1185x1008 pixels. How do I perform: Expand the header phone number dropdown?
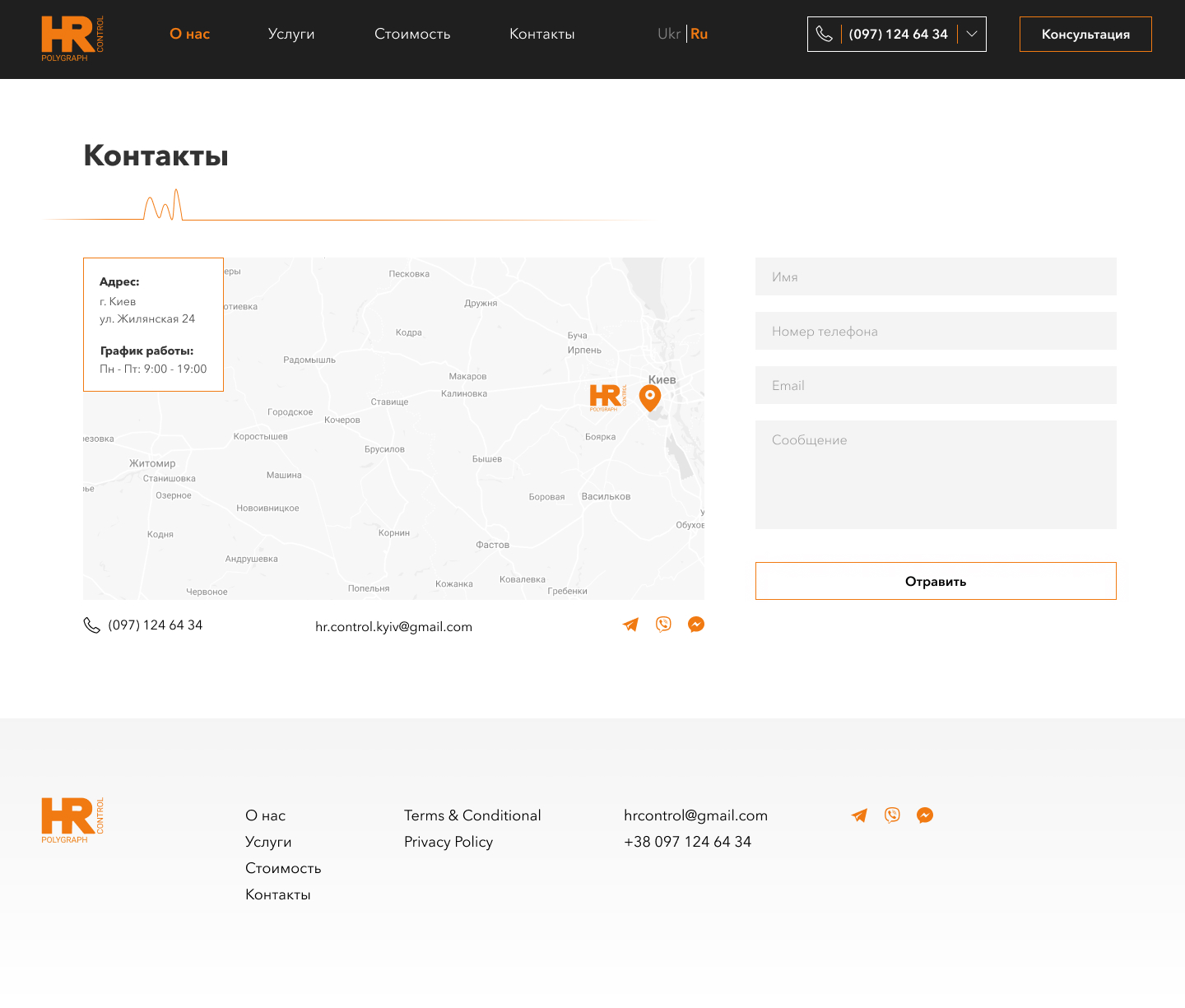click(x=972, y=35)
